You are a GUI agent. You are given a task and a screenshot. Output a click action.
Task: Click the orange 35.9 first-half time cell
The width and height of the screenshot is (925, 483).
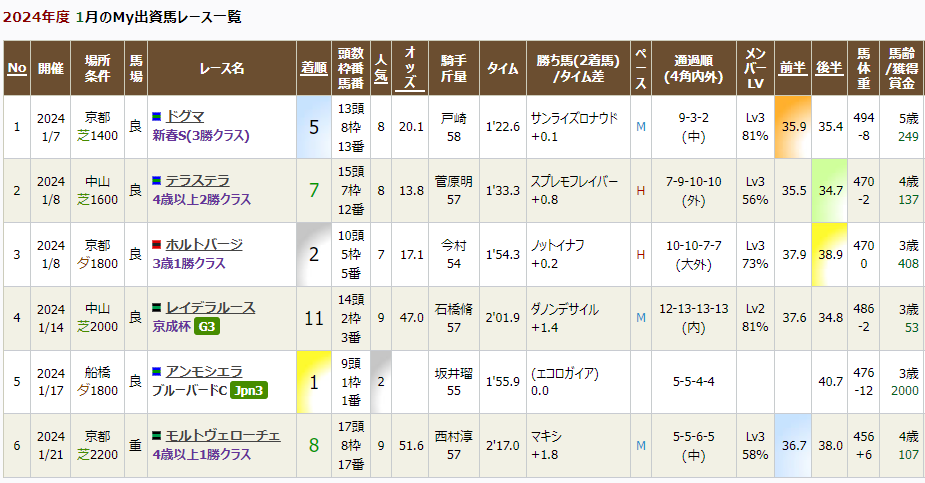point(794,127)
